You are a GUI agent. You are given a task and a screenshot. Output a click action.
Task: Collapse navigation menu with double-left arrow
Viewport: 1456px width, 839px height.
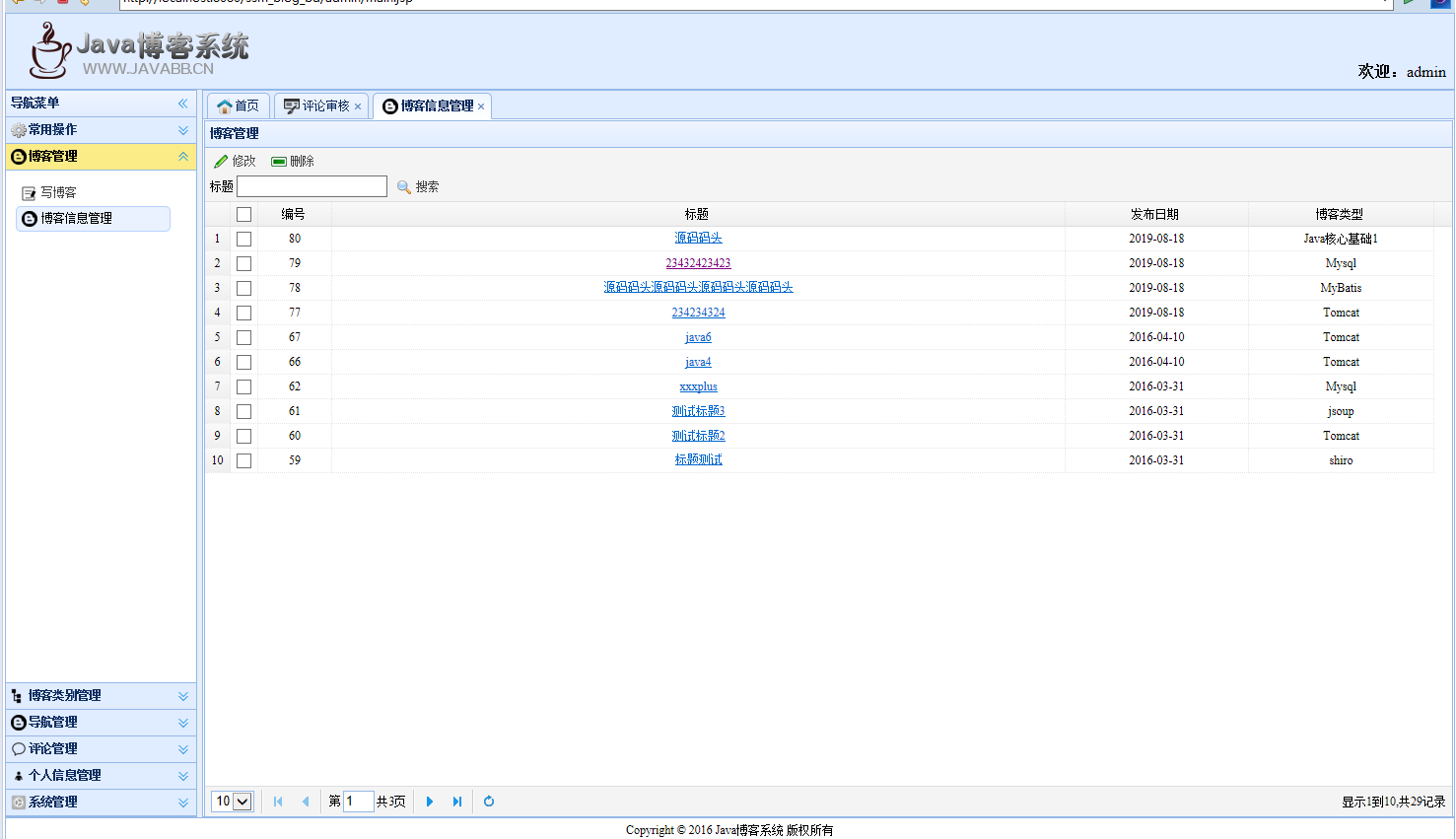click(x=182, y=104)
